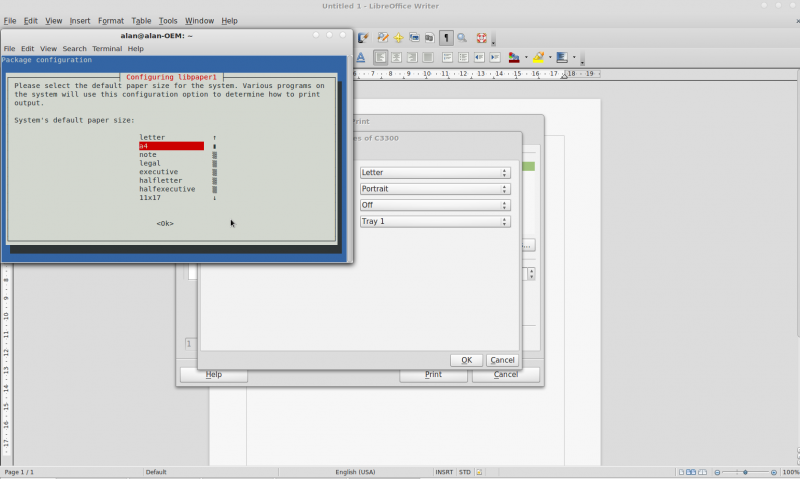
Task: Align text right in formatting toolbar
Action: tap(412, 58)
